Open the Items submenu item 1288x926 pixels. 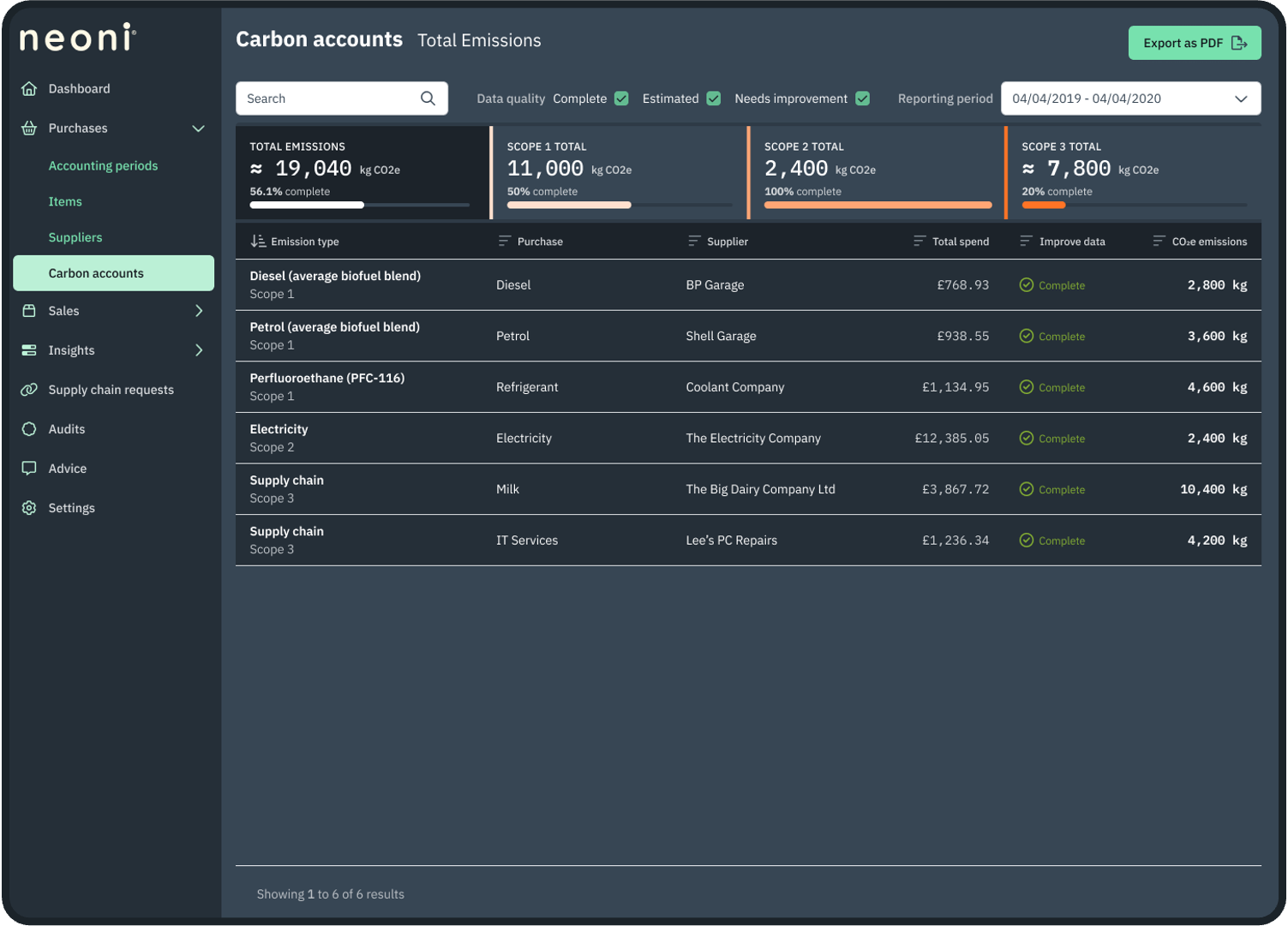point(65,202)
